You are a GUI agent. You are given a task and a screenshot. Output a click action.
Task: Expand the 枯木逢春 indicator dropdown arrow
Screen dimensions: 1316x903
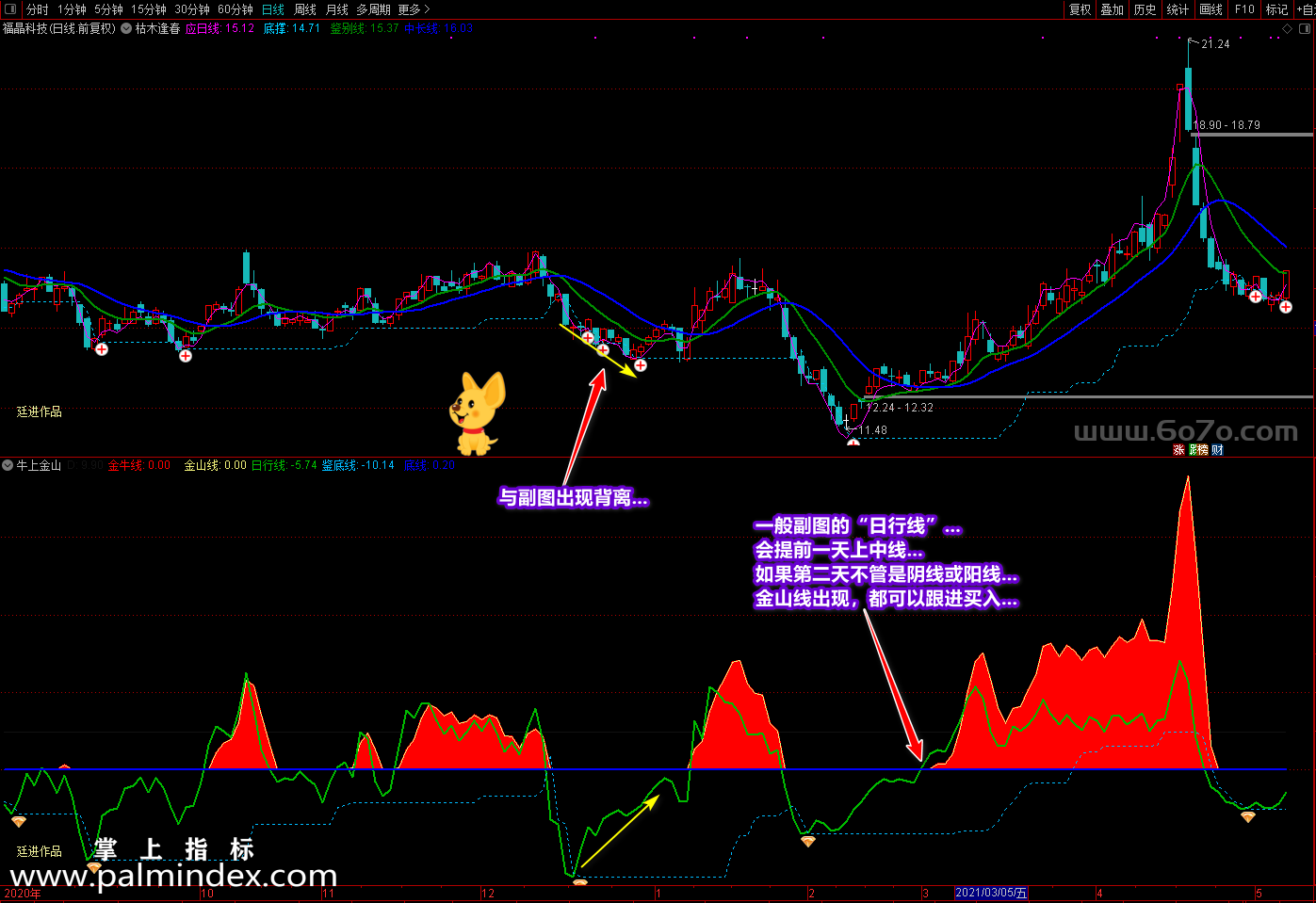[126, 28]
